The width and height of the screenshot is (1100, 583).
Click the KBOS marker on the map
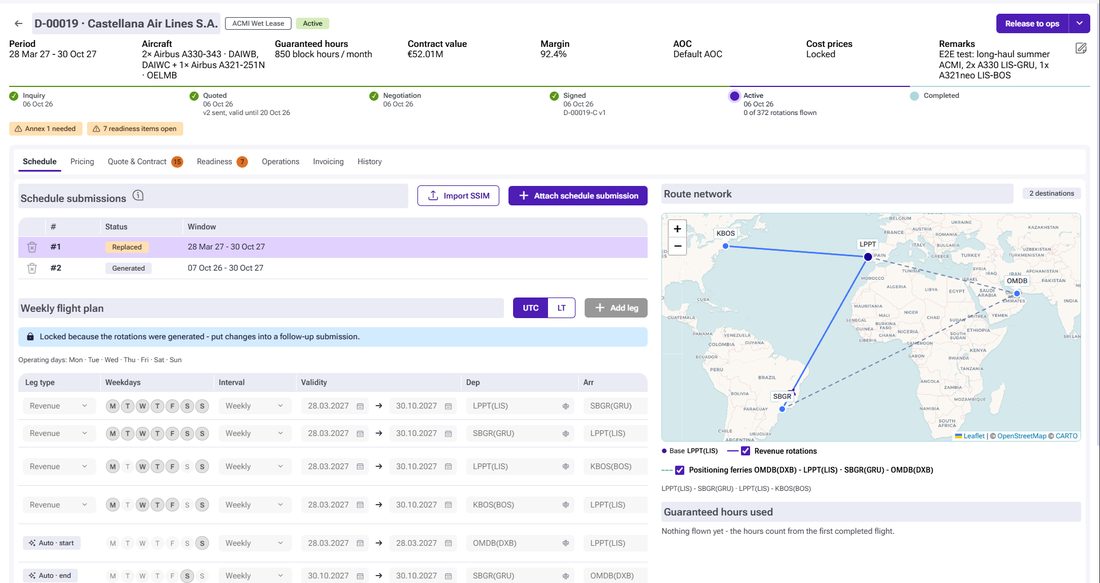coord(725,246)
